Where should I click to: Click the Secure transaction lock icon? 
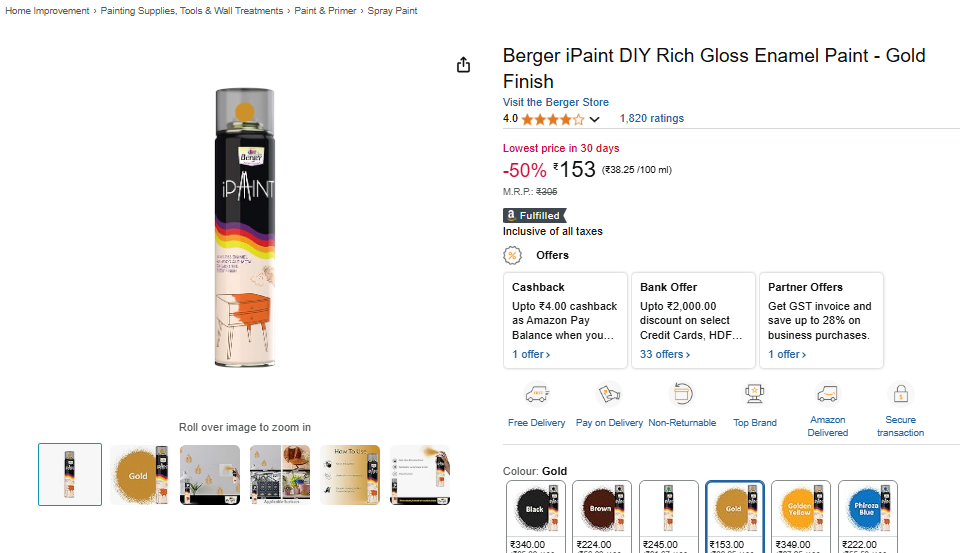click(900, 394)
